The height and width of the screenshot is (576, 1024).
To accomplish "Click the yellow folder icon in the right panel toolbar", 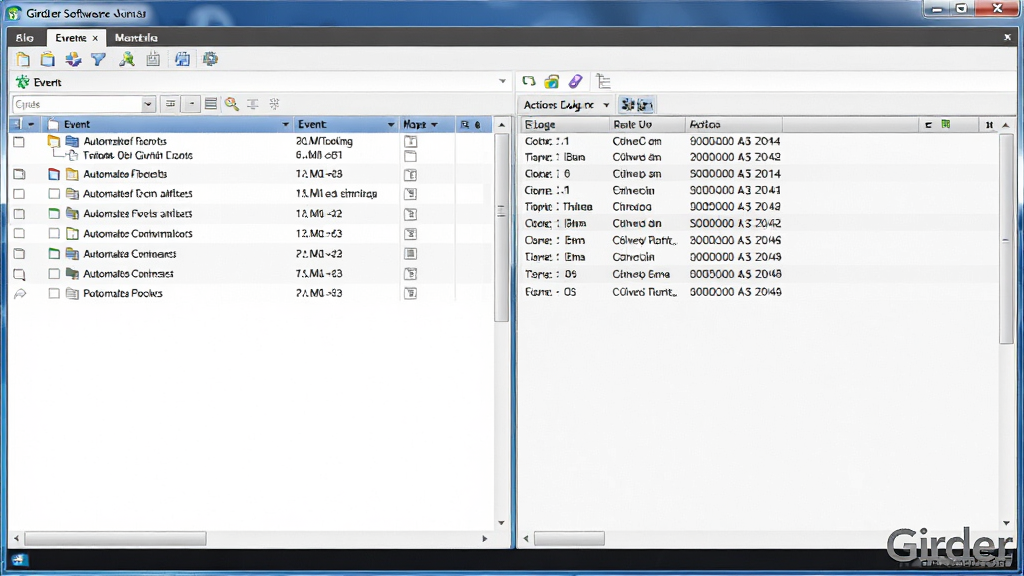I will (x=552, y=81).
